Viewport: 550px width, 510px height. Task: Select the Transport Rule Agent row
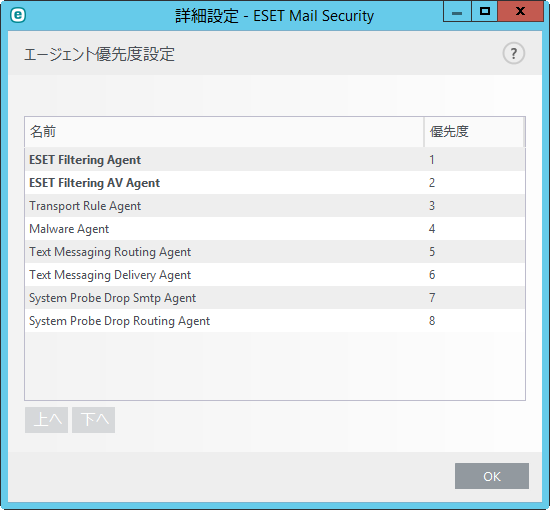(275, 206)
